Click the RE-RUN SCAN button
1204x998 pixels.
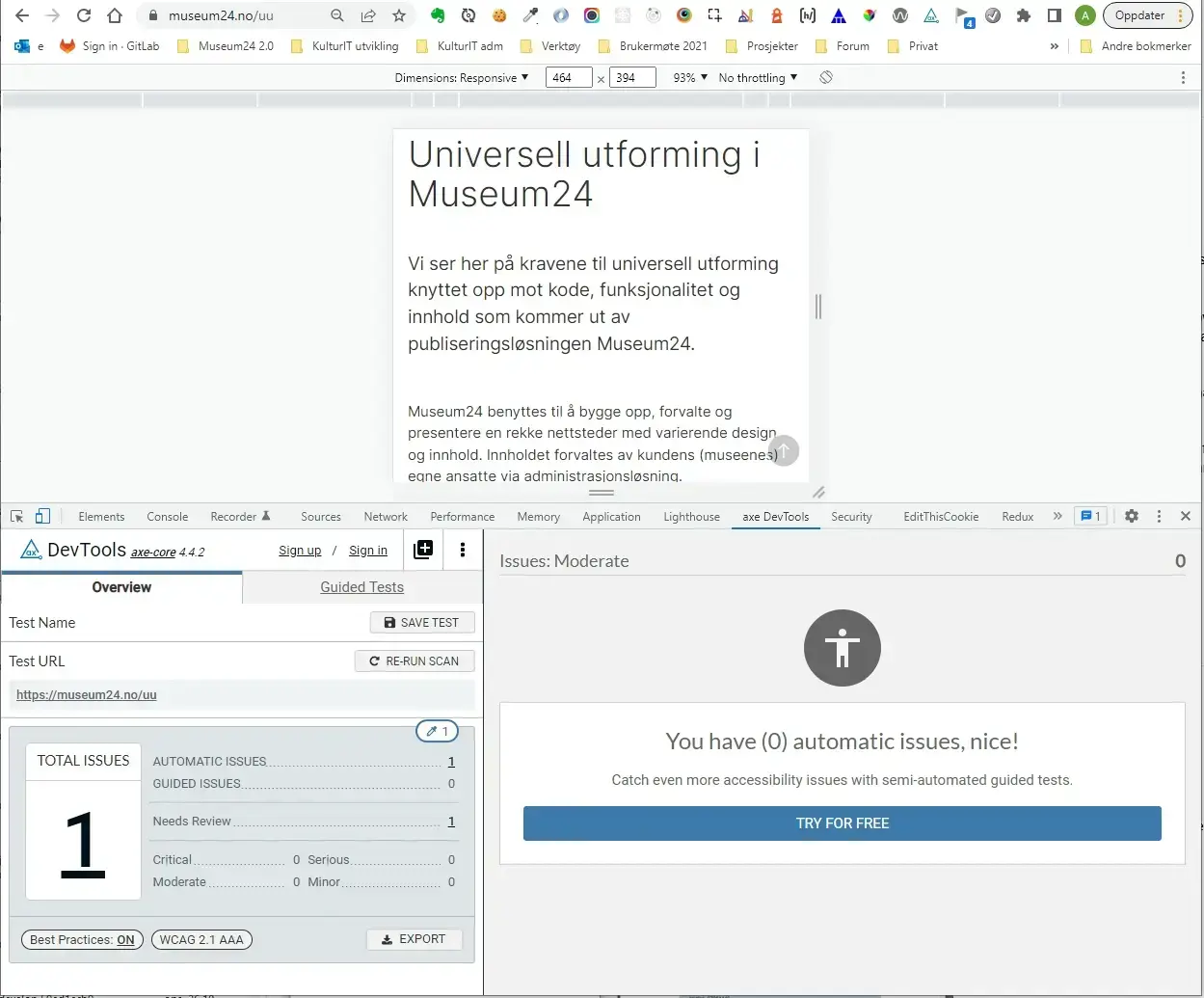point(415,661)
